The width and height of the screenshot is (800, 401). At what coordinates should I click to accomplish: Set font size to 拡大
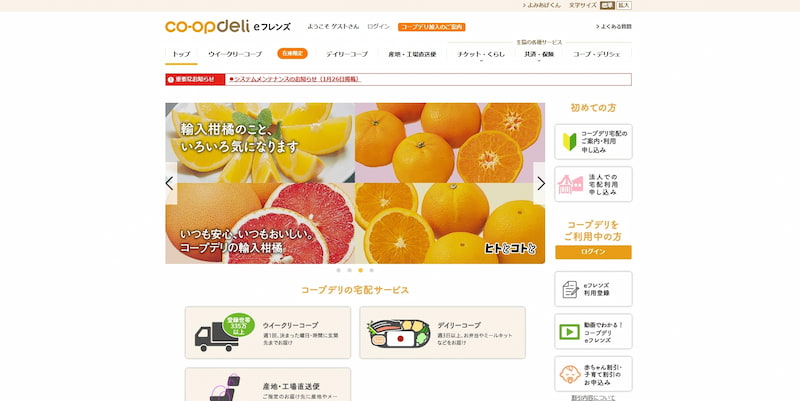pyautogui.click(x=623, y=5)
